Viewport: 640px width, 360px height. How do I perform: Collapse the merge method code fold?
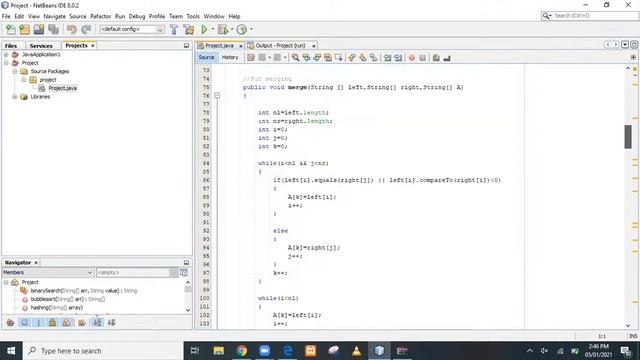(x=217, y=96)
